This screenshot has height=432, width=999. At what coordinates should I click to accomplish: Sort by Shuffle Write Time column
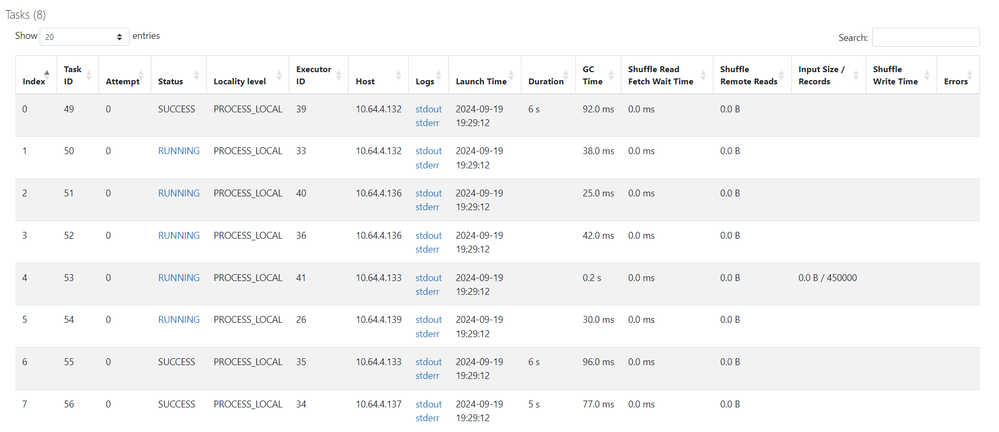[895, 75]
